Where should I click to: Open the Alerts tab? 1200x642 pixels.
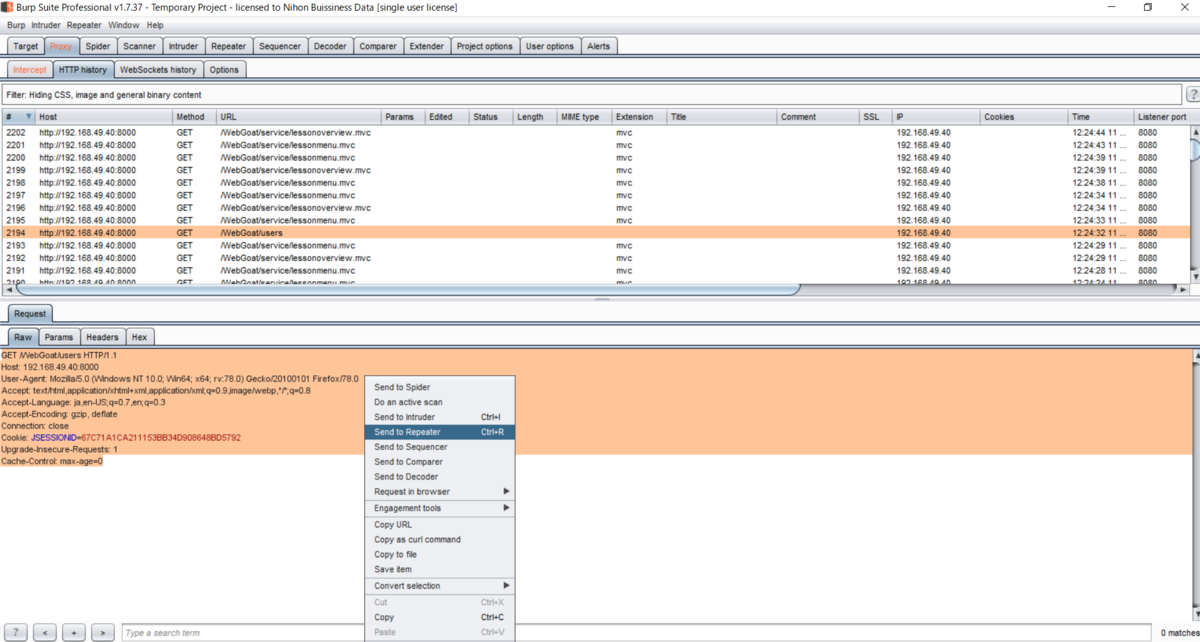click(x=599, y=46)
